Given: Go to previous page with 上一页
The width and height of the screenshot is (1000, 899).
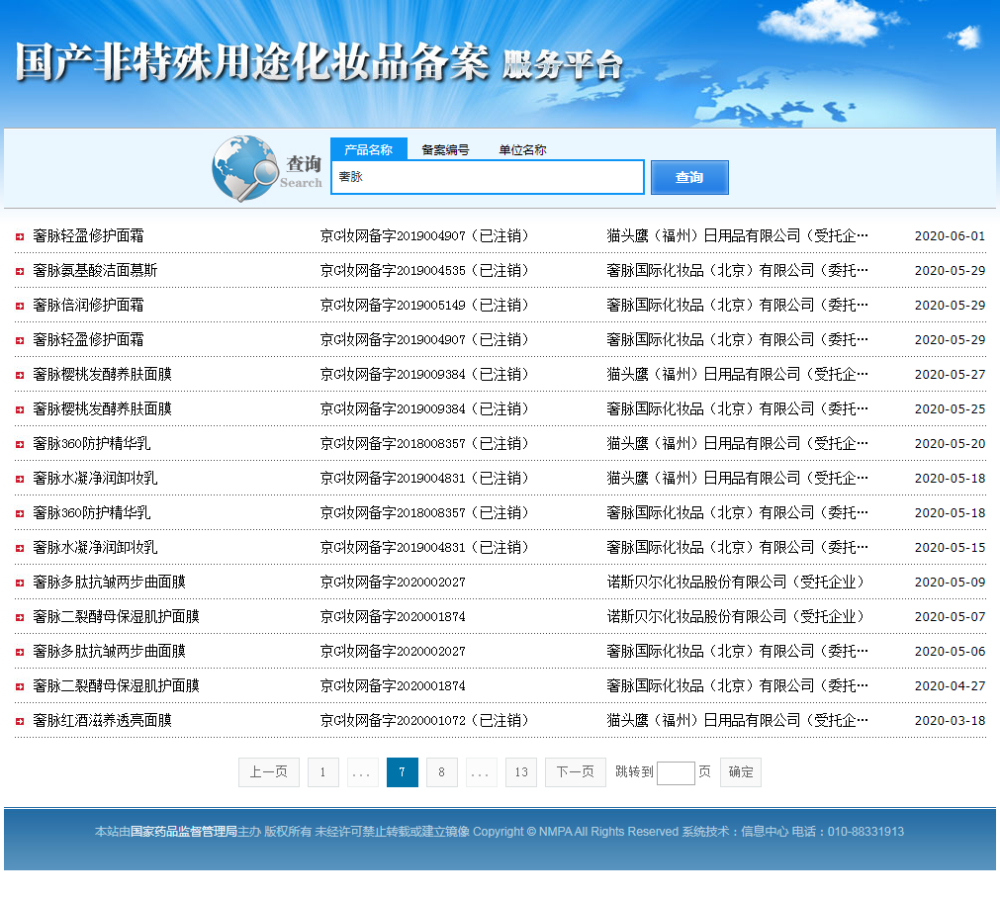Looking at the screenshot, I should tap(268, 772).
